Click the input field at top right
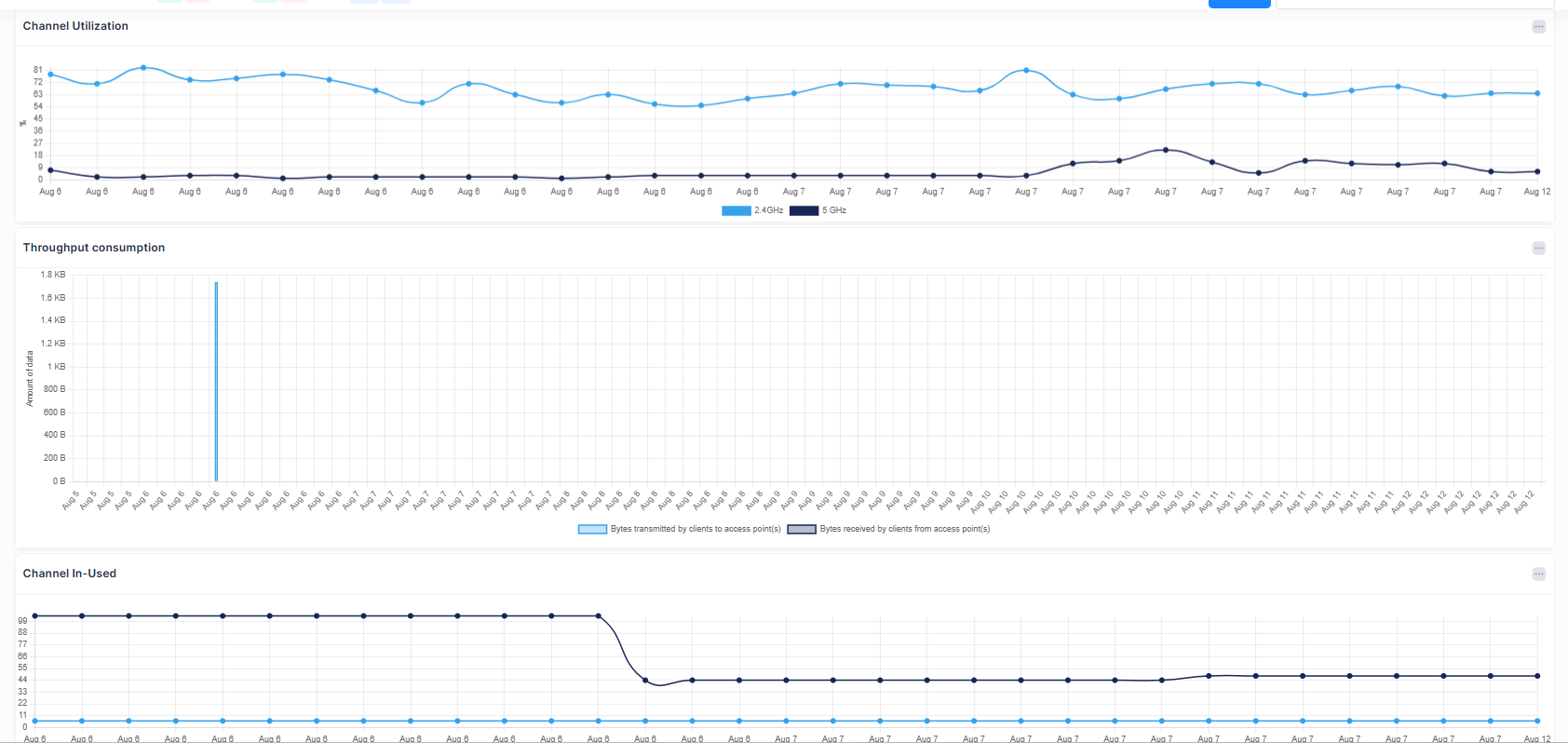The width and height of the screenshot is (1568, 743). click(x=1413, y=4)
